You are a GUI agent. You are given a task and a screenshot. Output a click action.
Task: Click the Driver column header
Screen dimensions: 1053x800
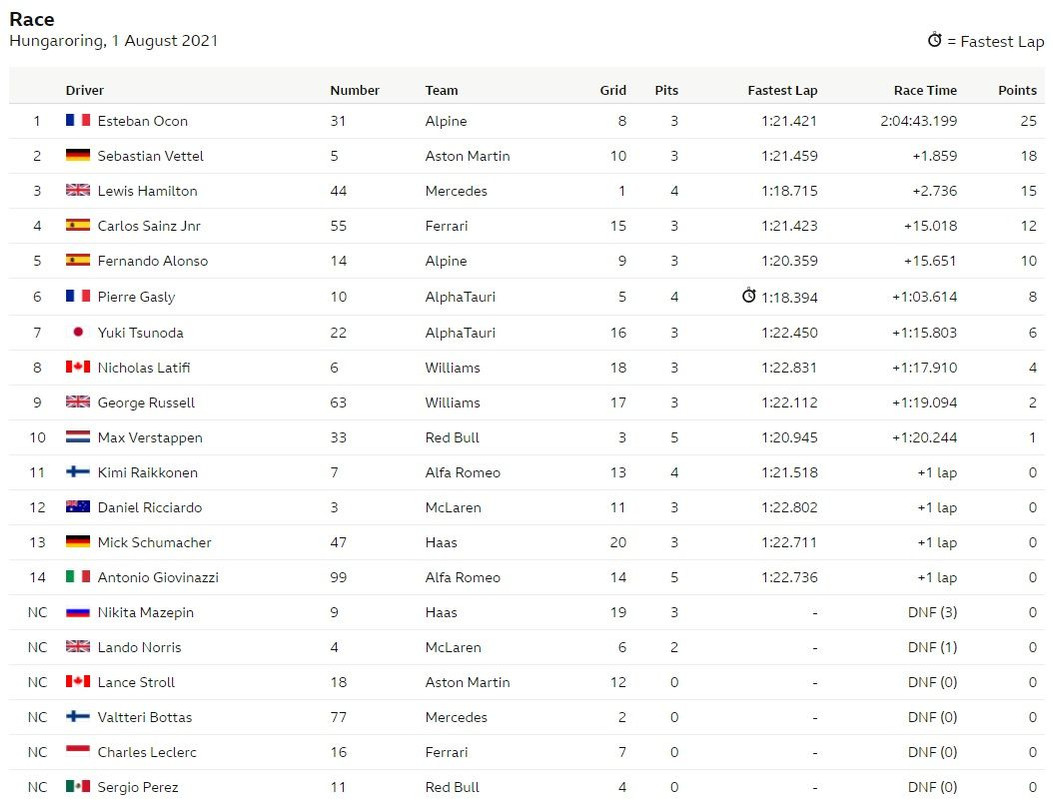point(85,90)
